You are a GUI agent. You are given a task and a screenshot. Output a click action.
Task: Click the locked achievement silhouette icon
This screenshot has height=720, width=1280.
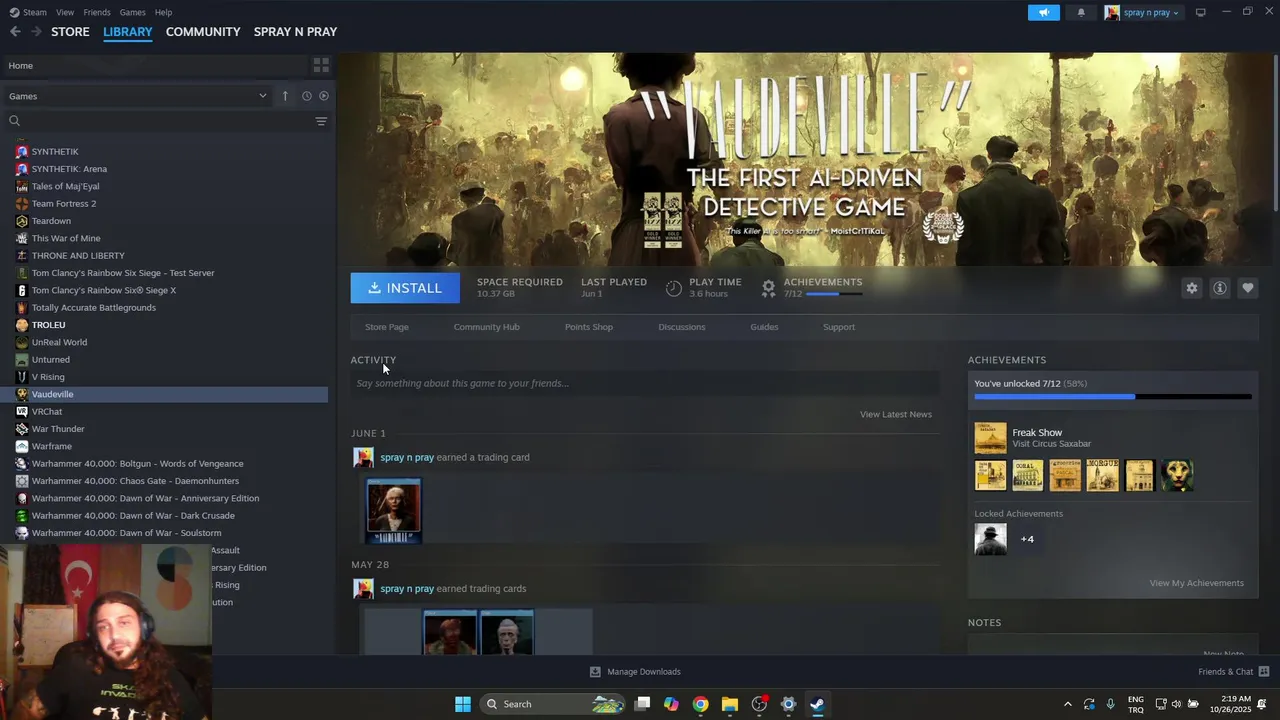coord(991,539)
